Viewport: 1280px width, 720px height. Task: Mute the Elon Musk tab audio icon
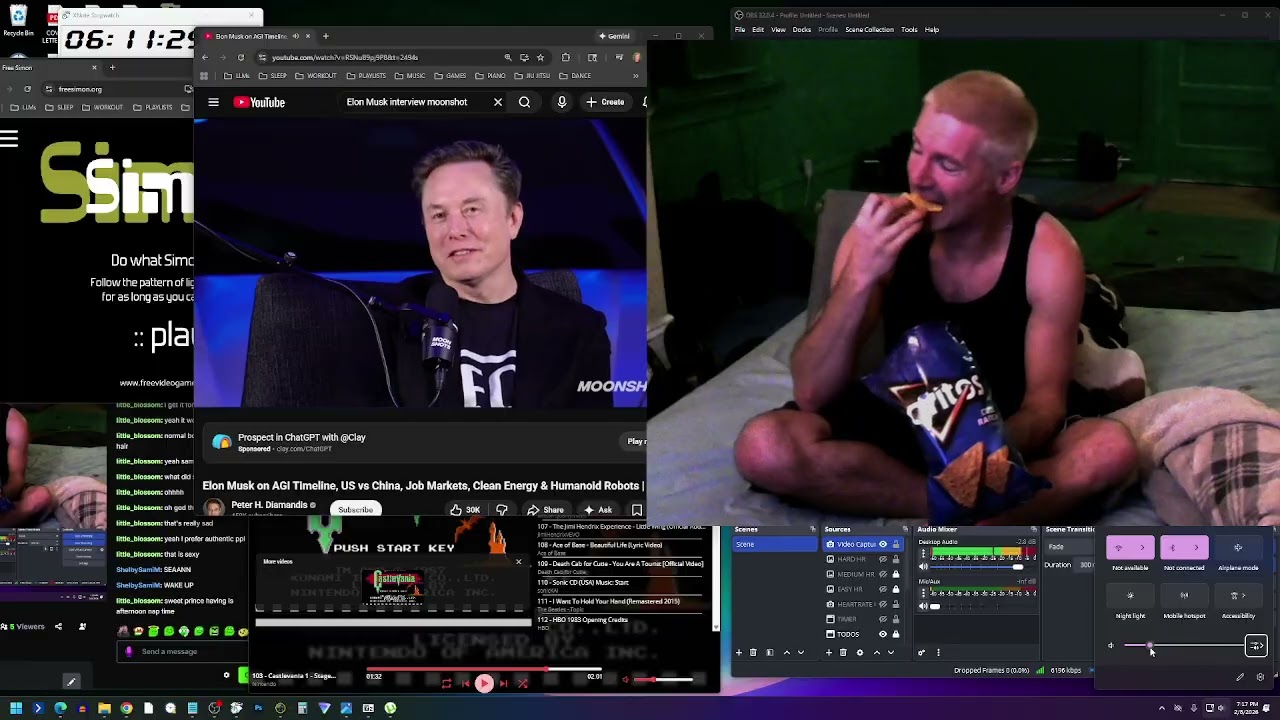pyautogui.click(x=295, y=36)
